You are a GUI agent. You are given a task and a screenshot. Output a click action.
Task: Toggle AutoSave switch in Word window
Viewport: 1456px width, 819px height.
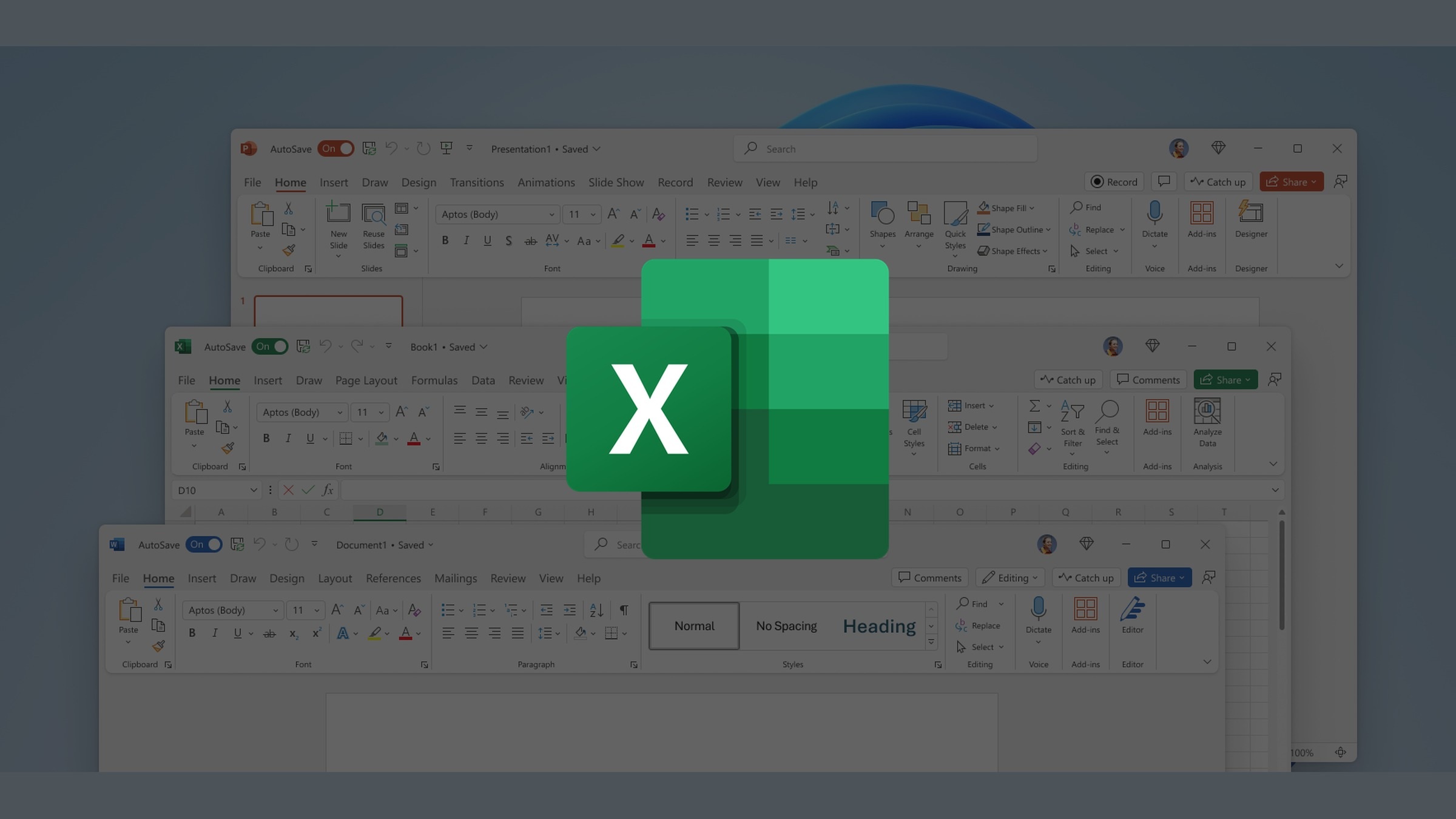tap(204, 544)
